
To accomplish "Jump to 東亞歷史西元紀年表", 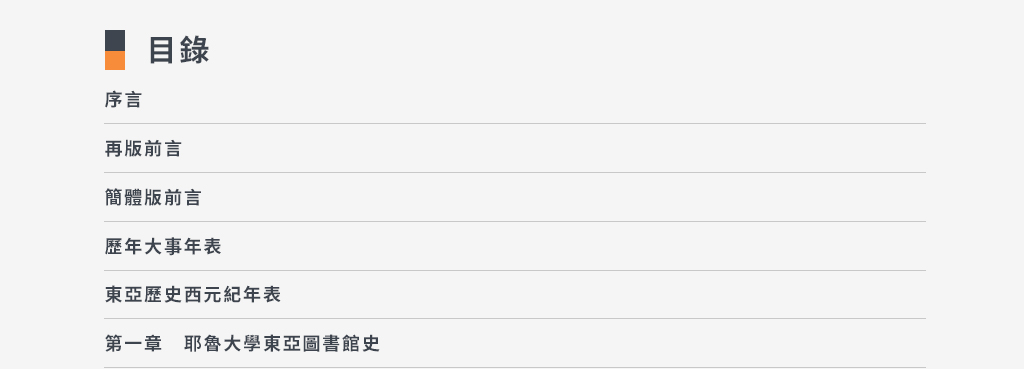I will [x=193, y=295].
